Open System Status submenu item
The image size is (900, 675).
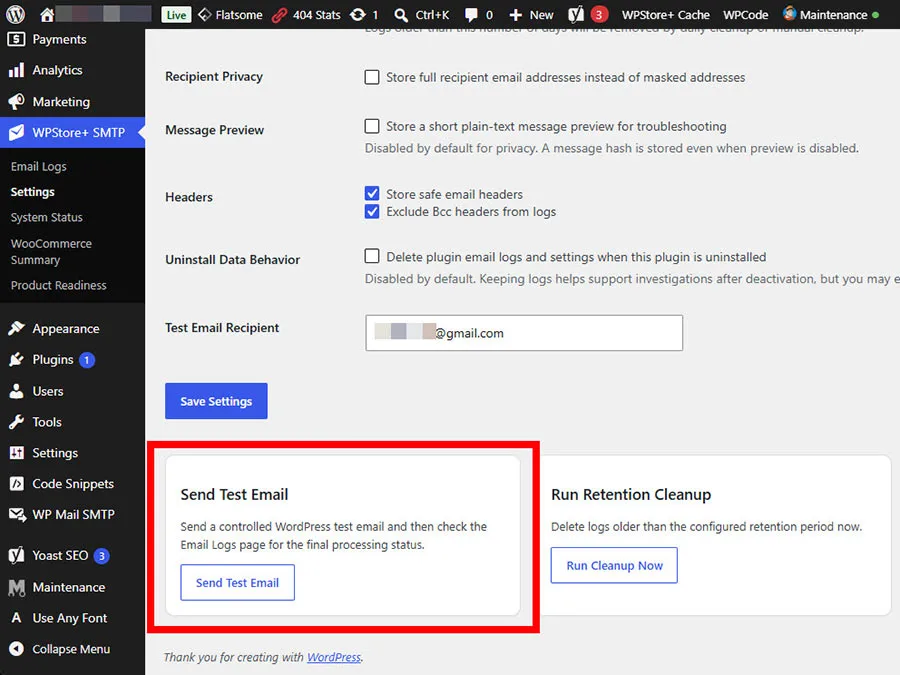coord(46,218)
